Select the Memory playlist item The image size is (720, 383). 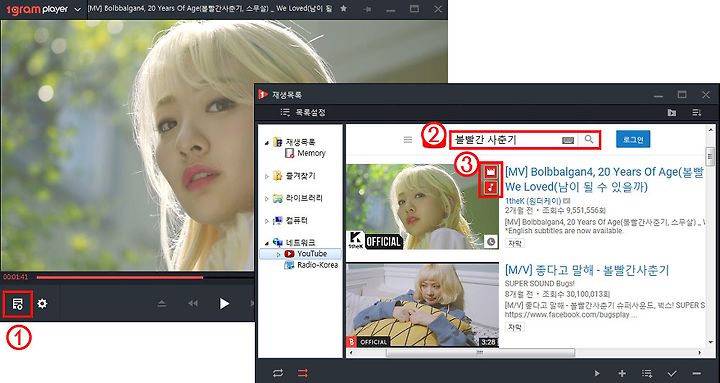pyautogui.click(x=305, y=153)
